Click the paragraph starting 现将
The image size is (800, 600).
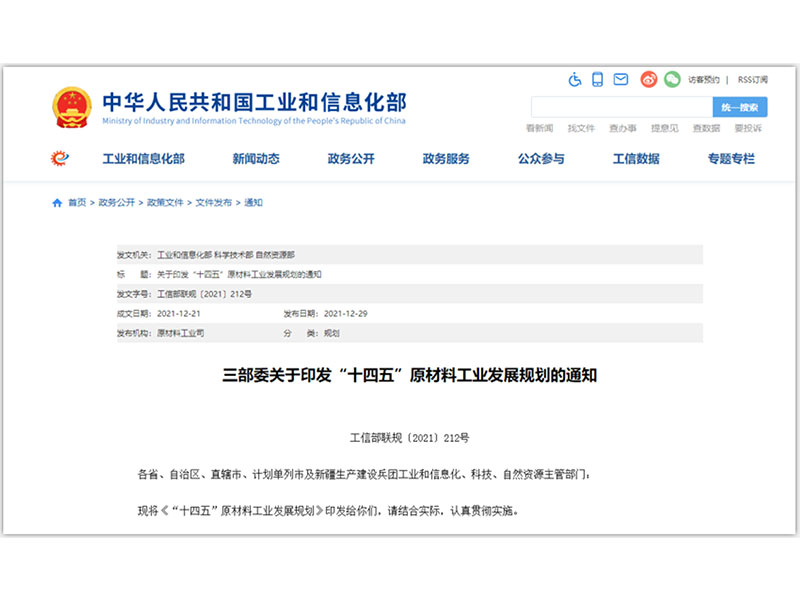[328, 511]
